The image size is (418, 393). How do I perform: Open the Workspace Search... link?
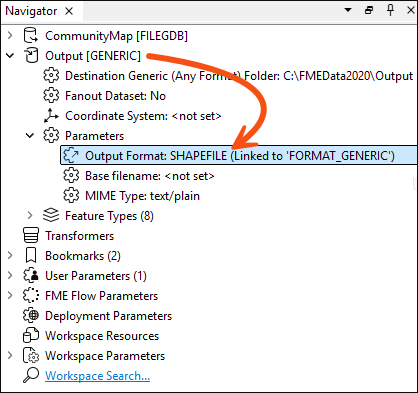click(x=97, y=376)
